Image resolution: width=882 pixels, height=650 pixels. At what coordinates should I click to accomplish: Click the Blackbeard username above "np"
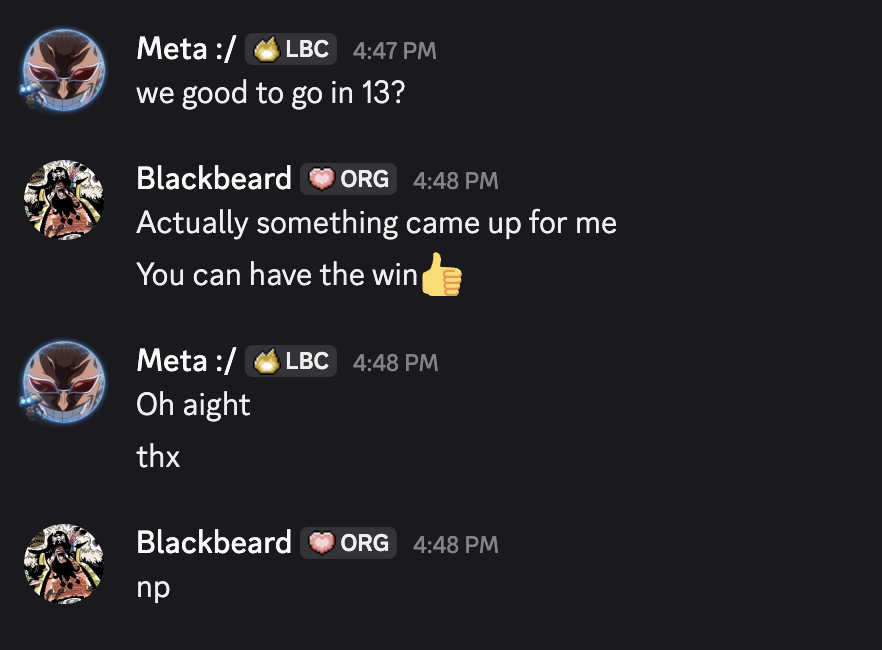[x=213, y=543]
